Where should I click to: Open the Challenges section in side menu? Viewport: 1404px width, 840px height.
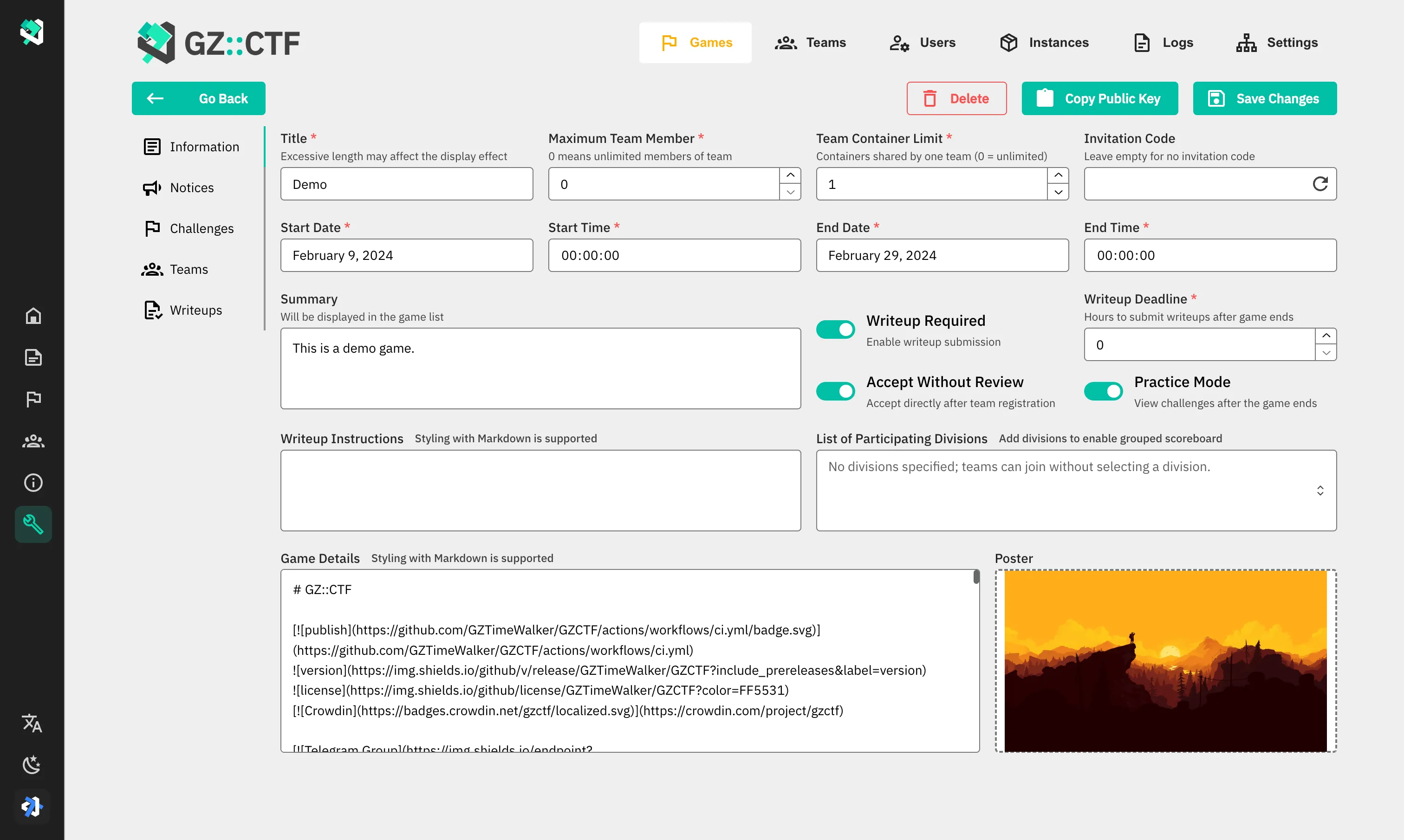pos(201,228)
